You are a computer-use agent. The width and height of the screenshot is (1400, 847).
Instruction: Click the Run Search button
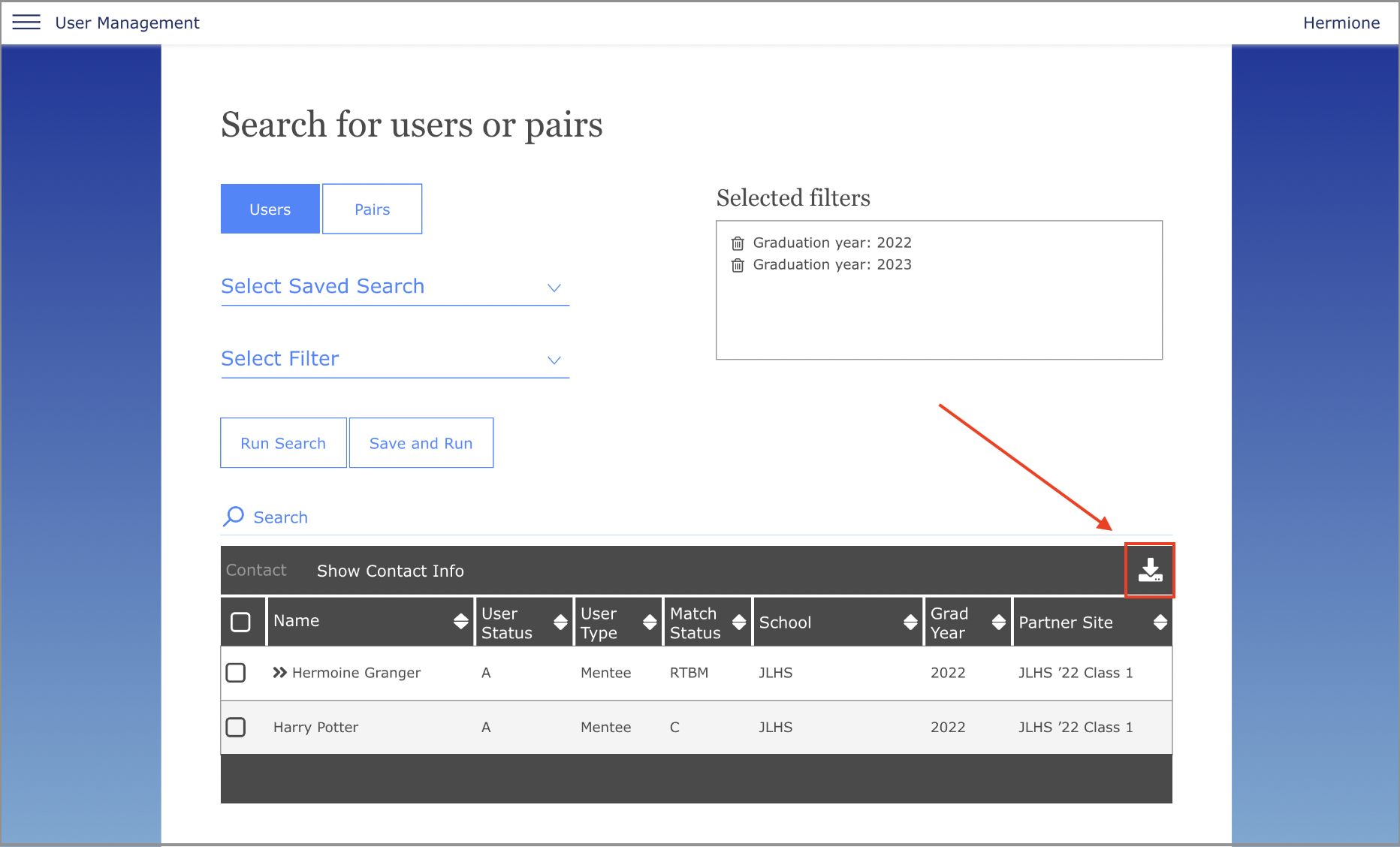283,443
